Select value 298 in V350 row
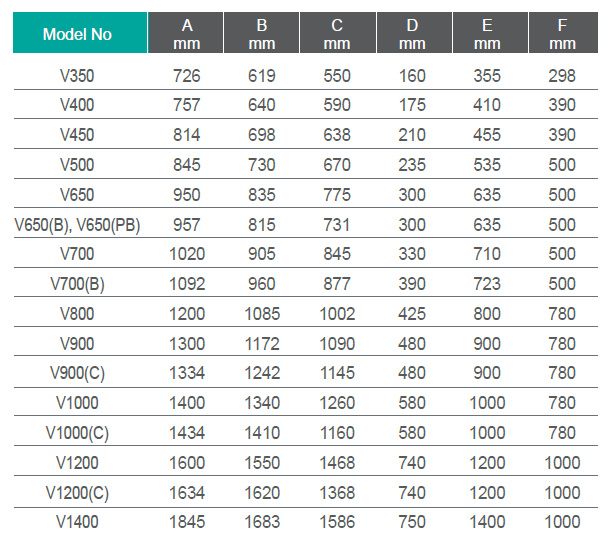611x538 pixels. (562, 76)
